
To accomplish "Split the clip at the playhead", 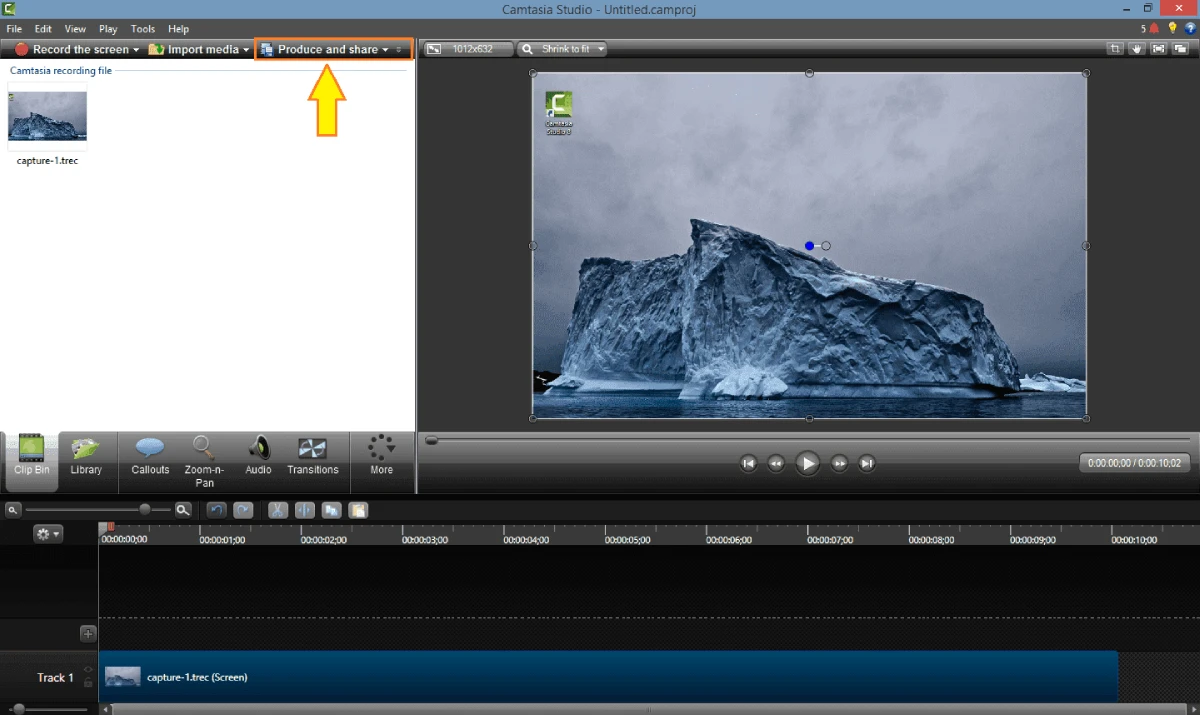I will [304, 510].
